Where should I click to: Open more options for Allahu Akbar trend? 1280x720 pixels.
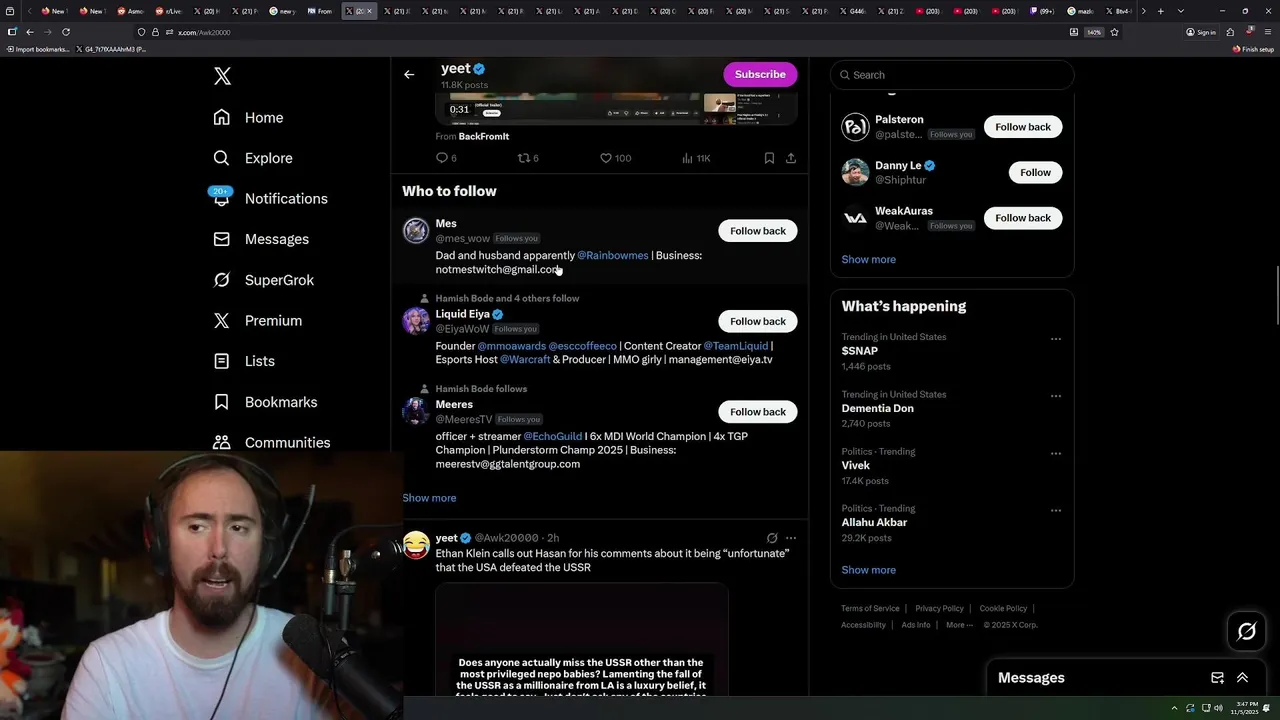[x=1056, y=510]
